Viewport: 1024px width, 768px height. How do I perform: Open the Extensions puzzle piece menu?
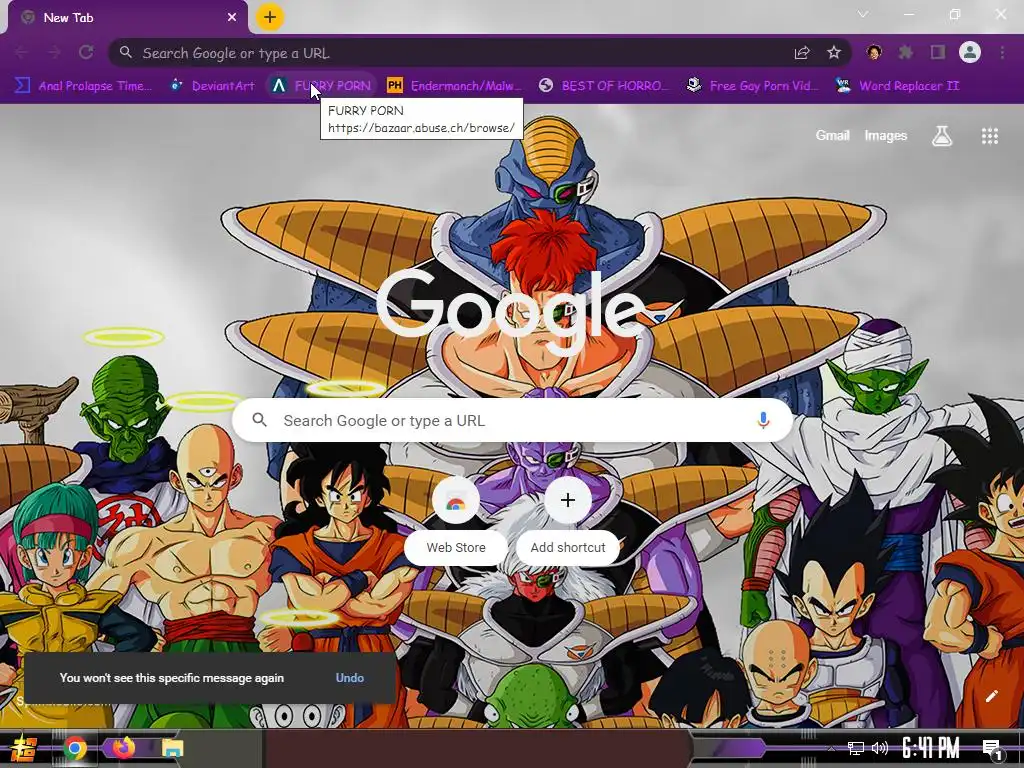(x=906, y=52)
